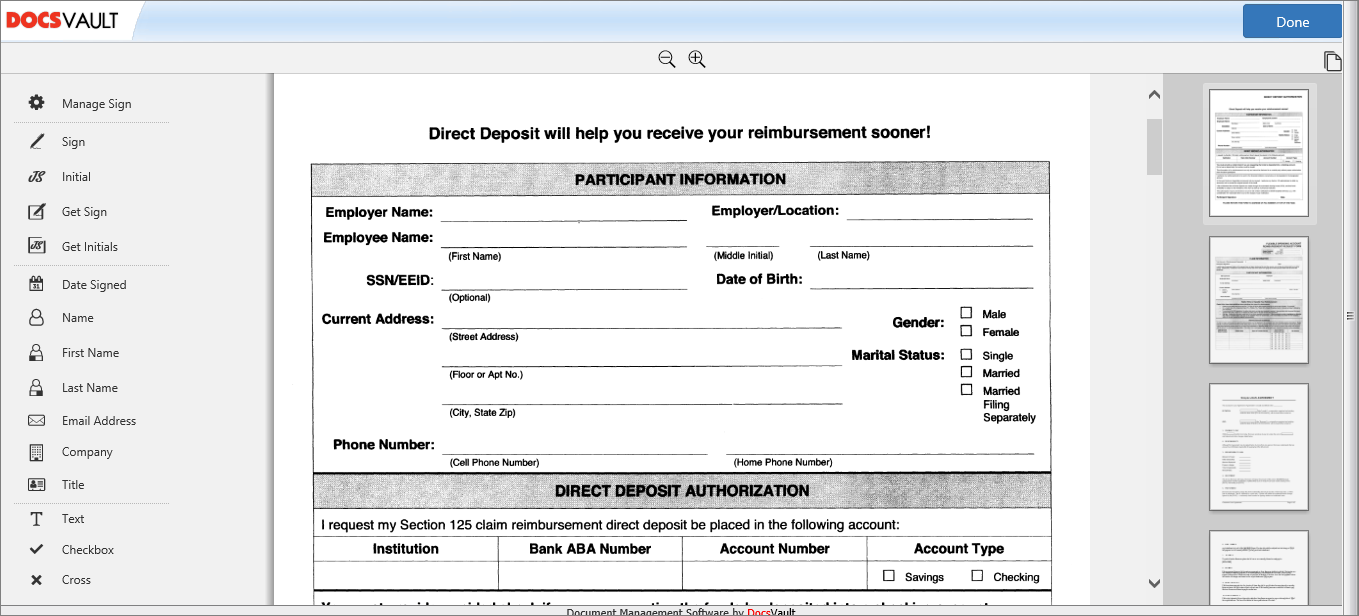Click the Get Sign icon

tap(37, 211)
